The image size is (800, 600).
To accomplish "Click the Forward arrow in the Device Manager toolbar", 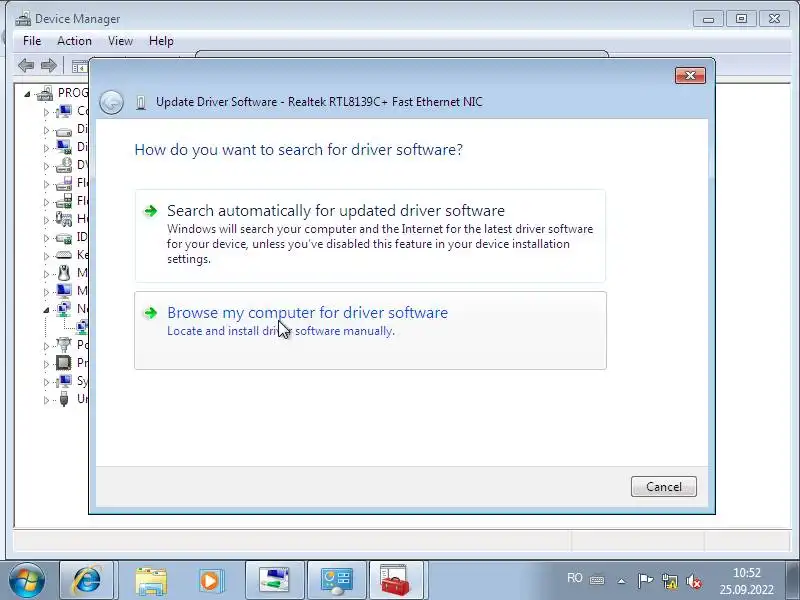I will point(48,65).
